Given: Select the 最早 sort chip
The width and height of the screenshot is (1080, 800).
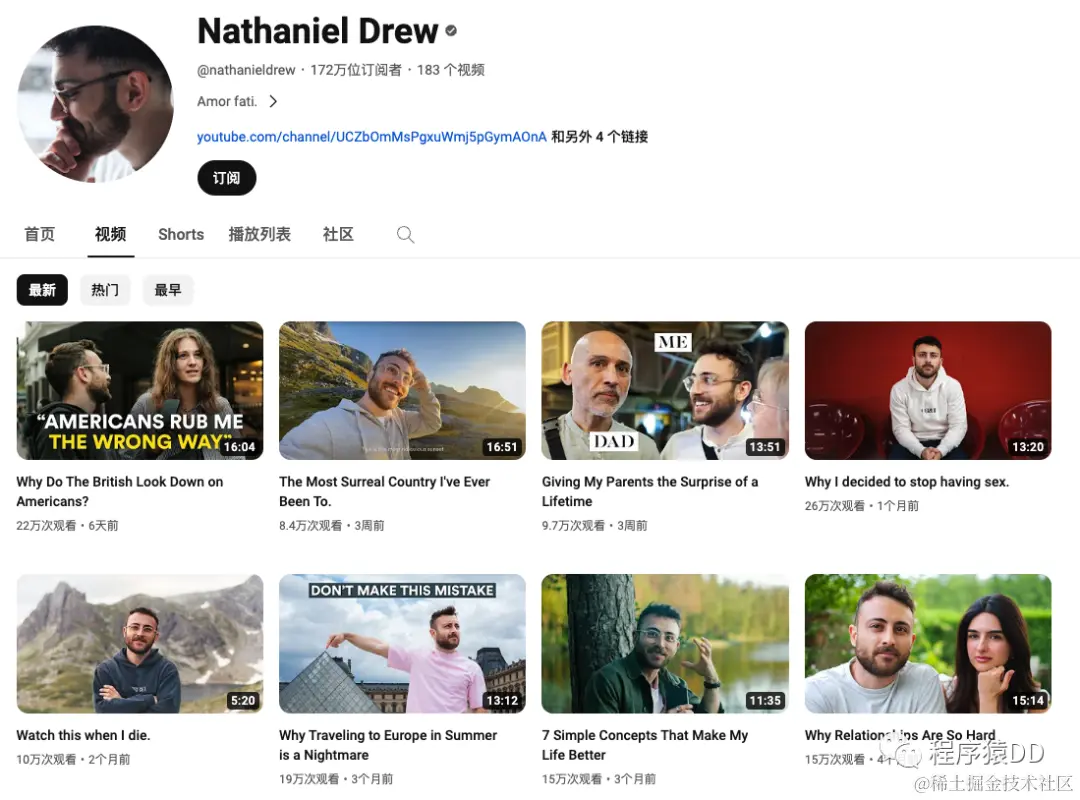Looking at the screenshot, I should click(x=167, y=290).
